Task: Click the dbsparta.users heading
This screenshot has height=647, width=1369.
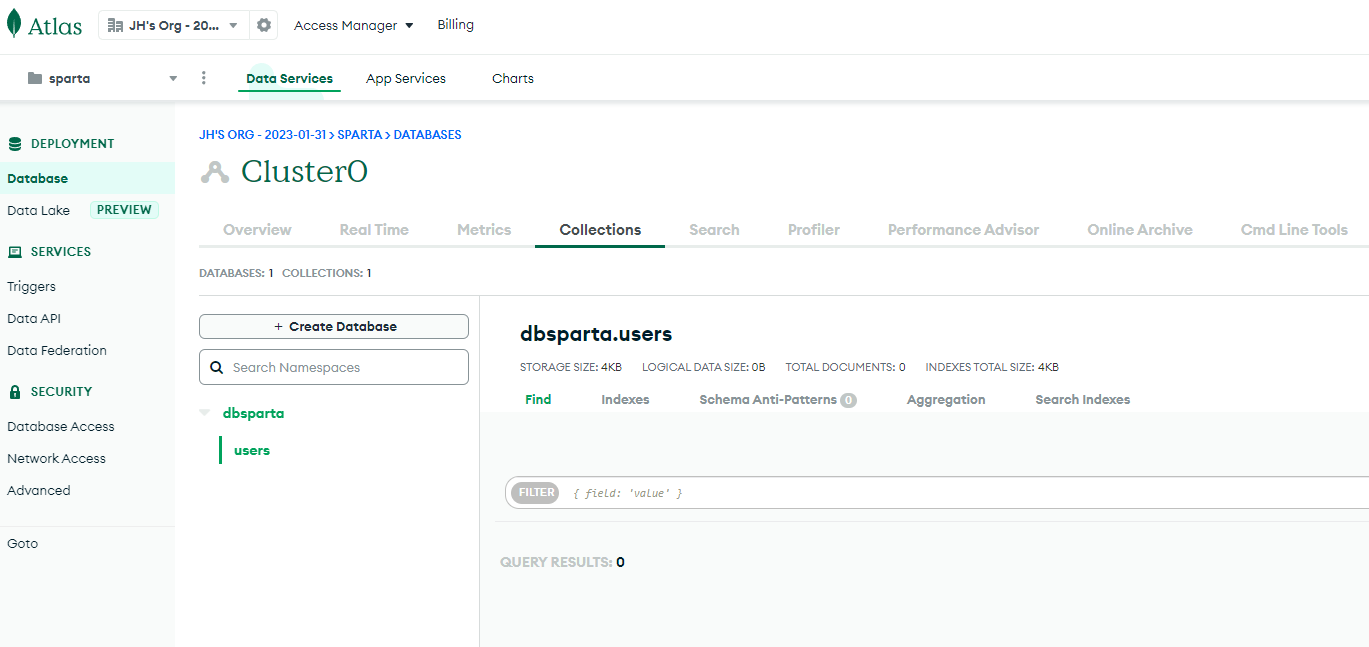Action: [596, 334]
